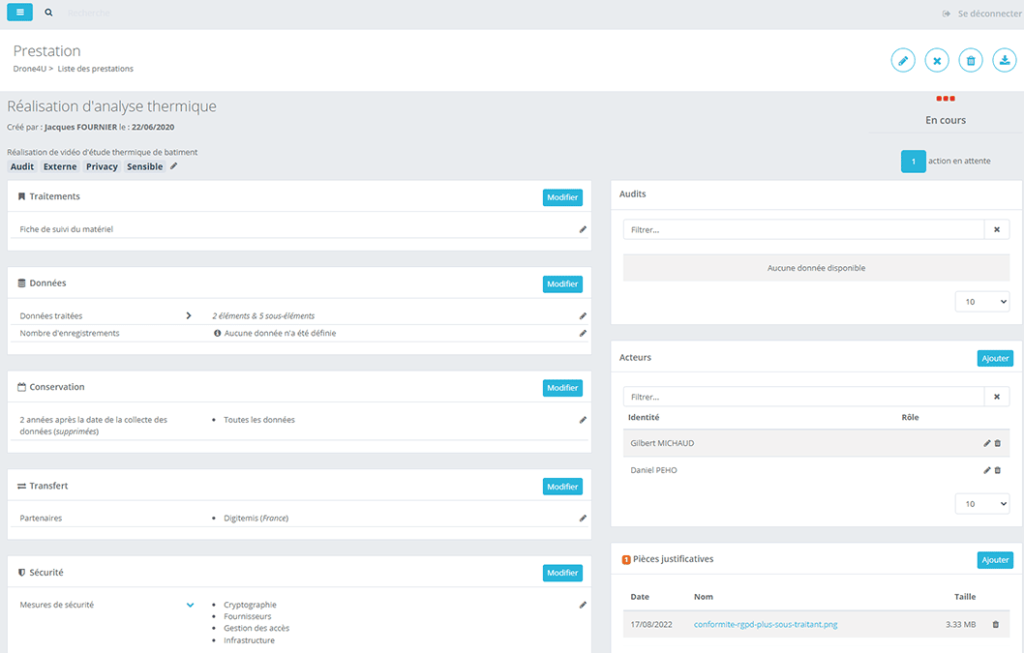Edit tags with pencil next to Sensible
The width and height of the screenshot is (1024, 653).
tap(173, 167)
